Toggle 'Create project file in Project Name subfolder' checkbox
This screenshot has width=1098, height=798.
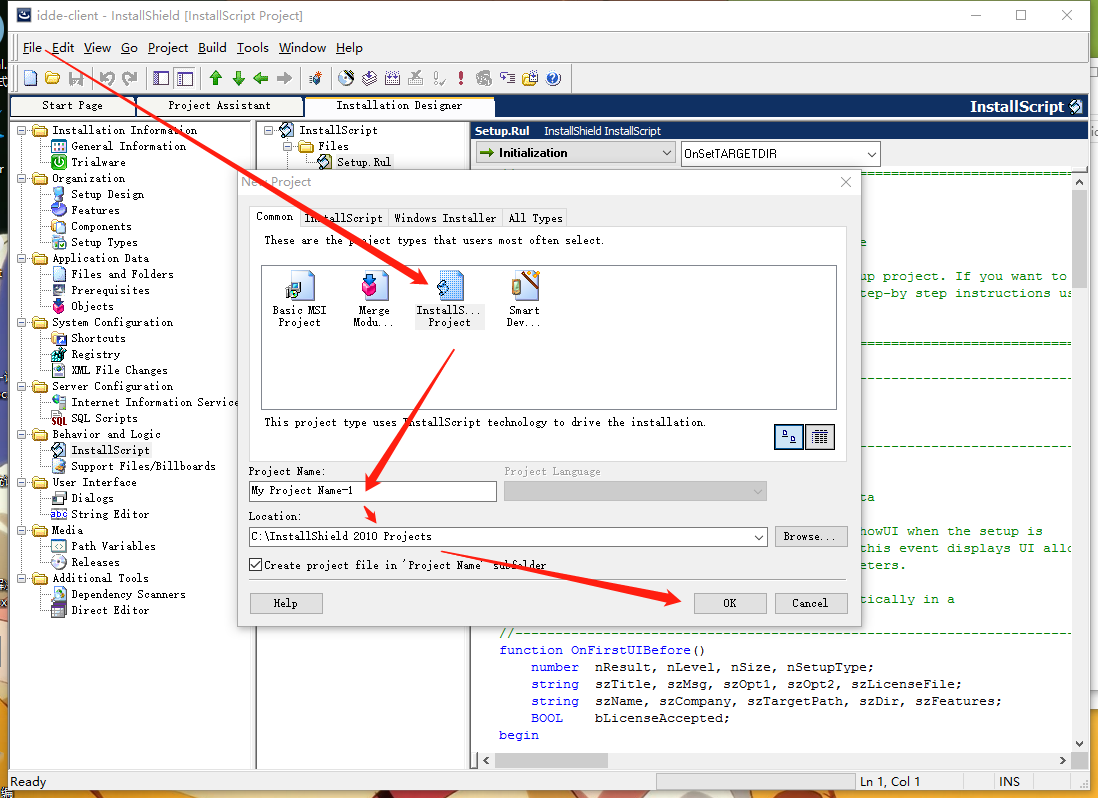(x=256, y=565)
